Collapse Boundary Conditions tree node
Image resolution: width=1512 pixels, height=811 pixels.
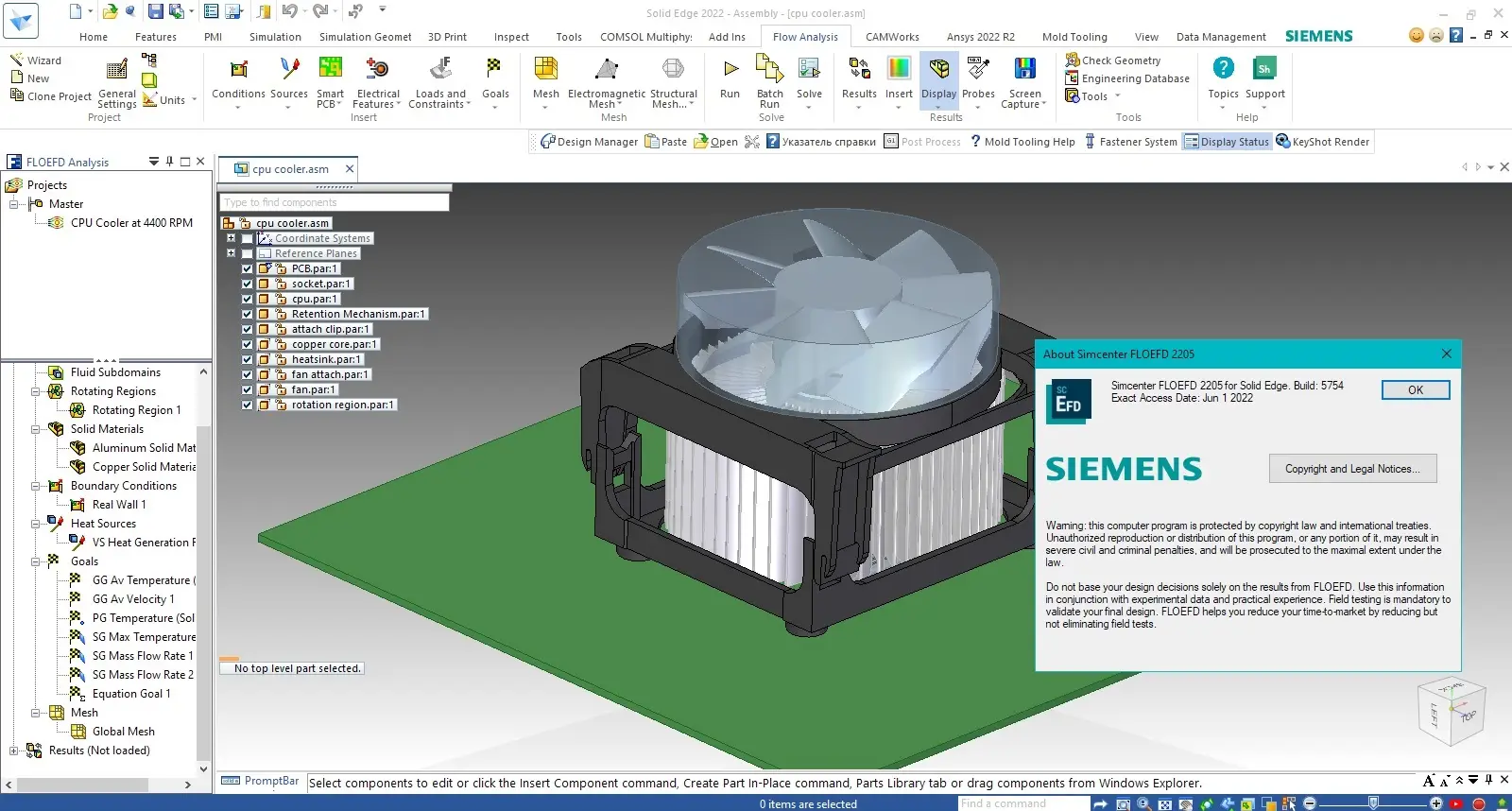click(36, 486)
